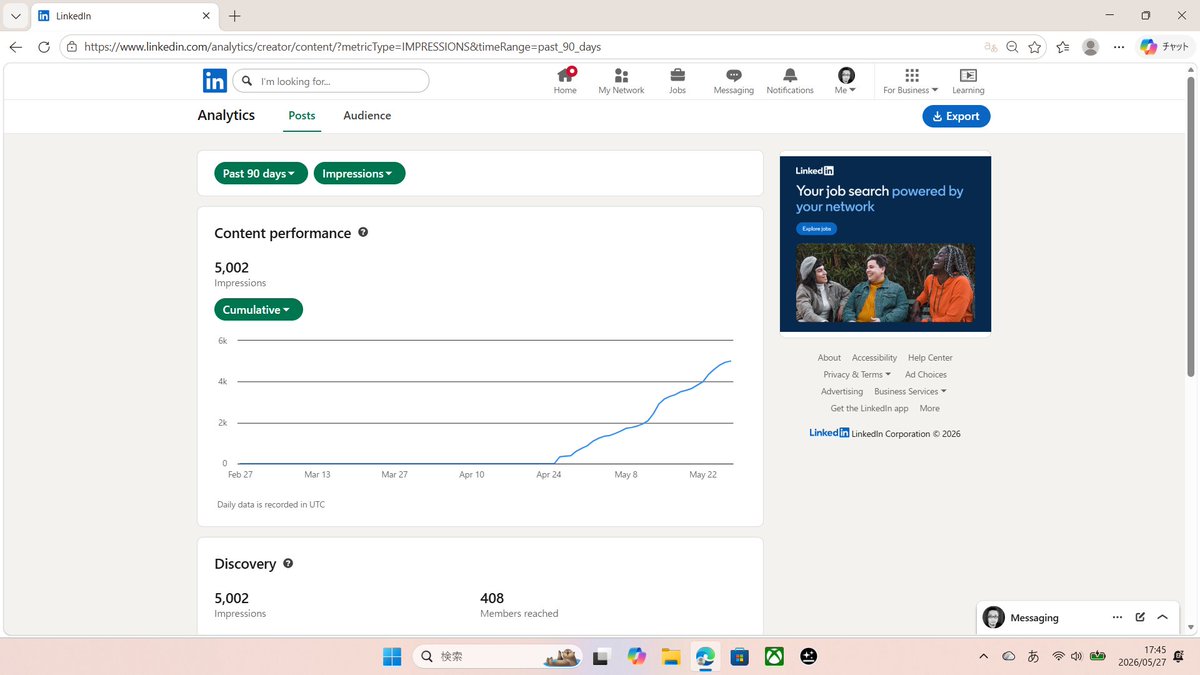Click the Discovery help question icon
Screen dimensions: 1200x675
(x=288, y=563)
